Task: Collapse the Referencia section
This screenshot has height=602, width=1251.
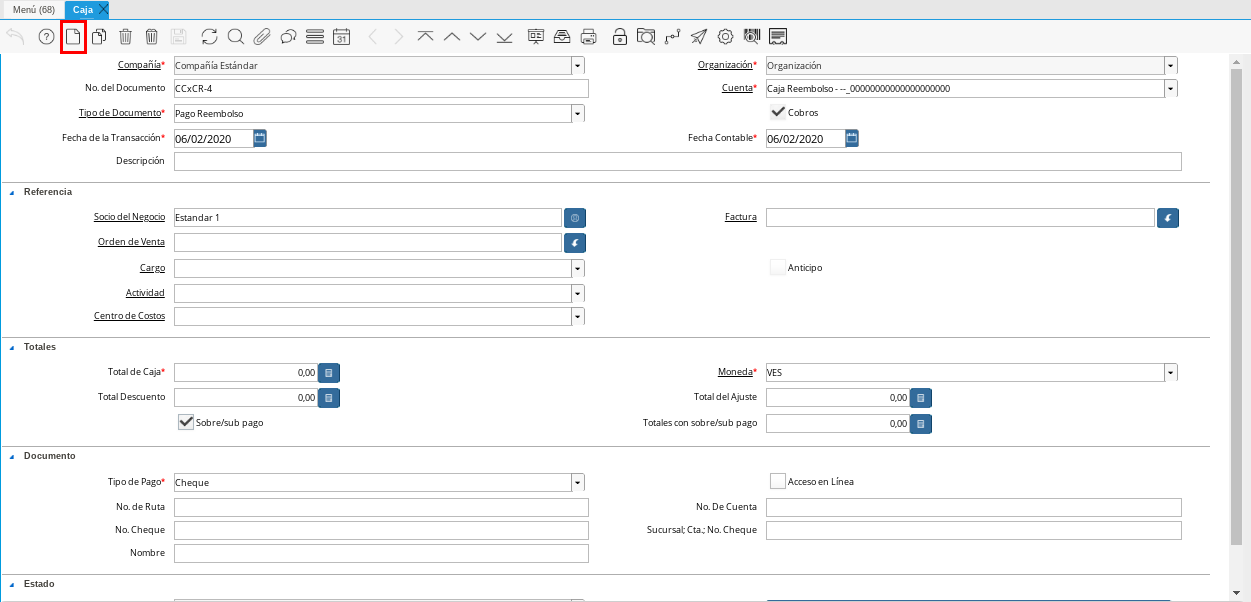Action: click(x=12, y=191)
